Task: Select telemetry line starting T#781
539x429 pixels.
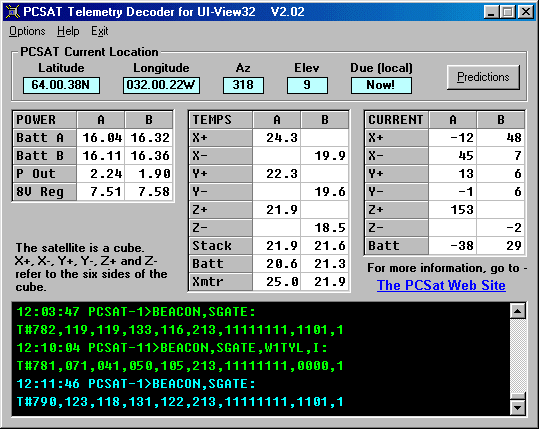Action: [180, 366]
